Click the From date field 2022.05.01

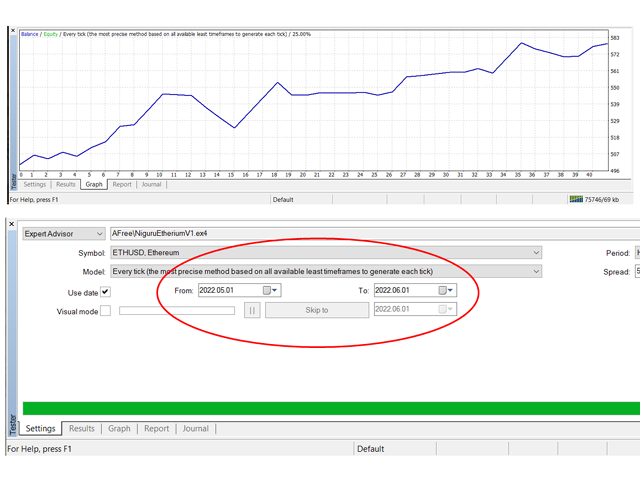tap(228, 291)
